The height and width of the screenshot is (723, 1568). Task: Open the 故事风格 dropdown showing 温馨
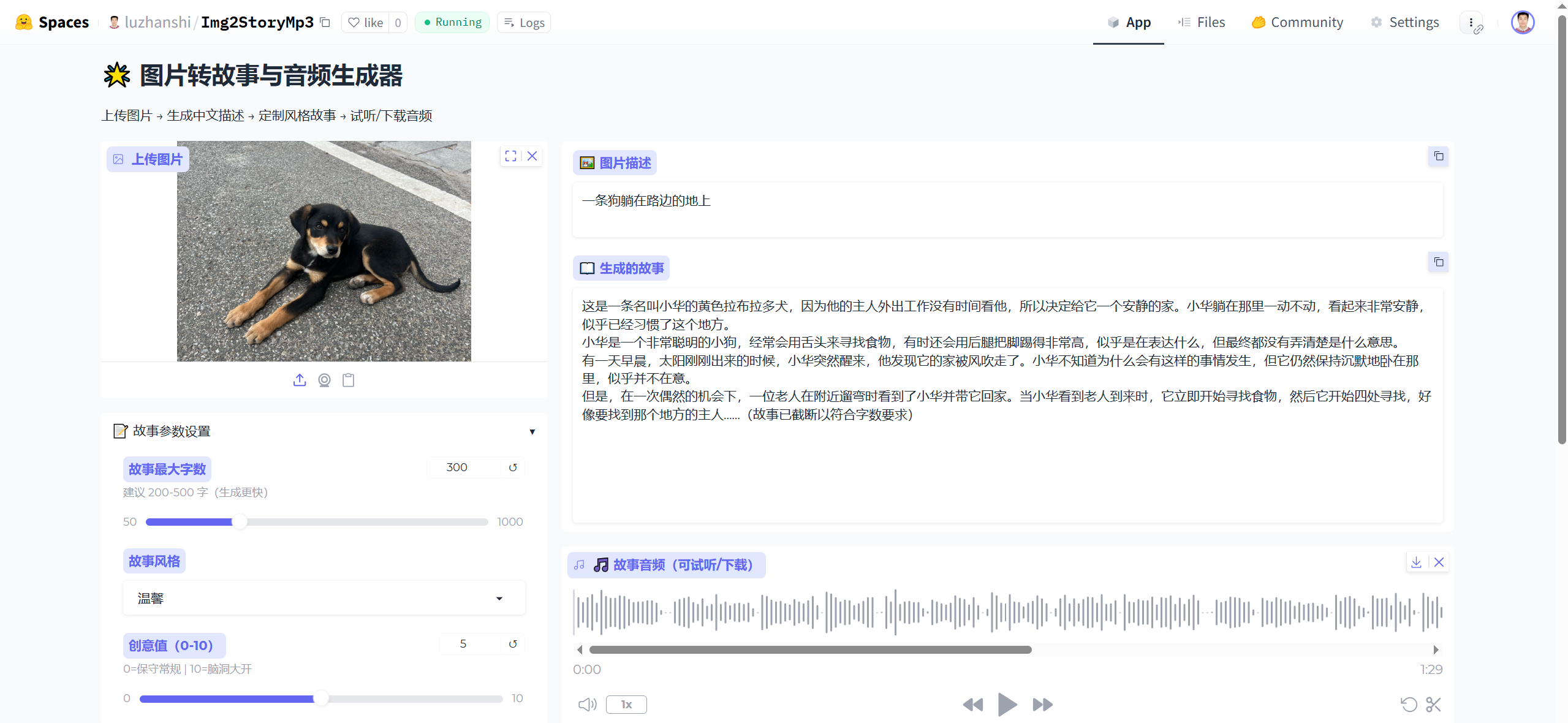(324, 598)
